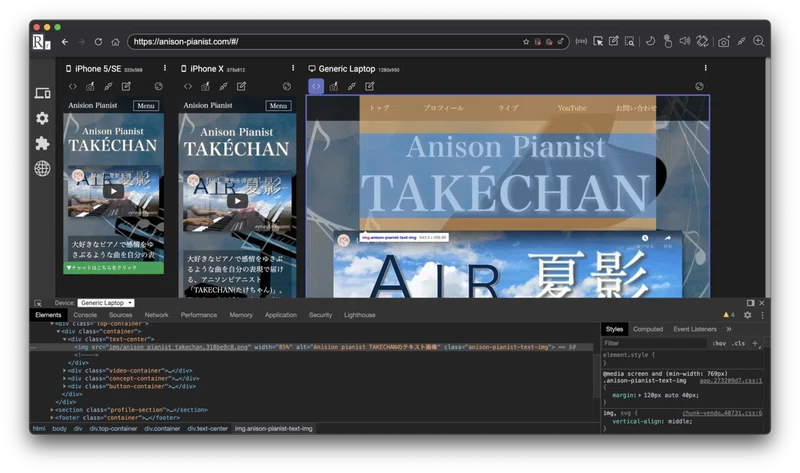Click the round icon right of Generic Laptop toolbar
The width and height of the screenshot is (800, 473).
pos(699,86)
